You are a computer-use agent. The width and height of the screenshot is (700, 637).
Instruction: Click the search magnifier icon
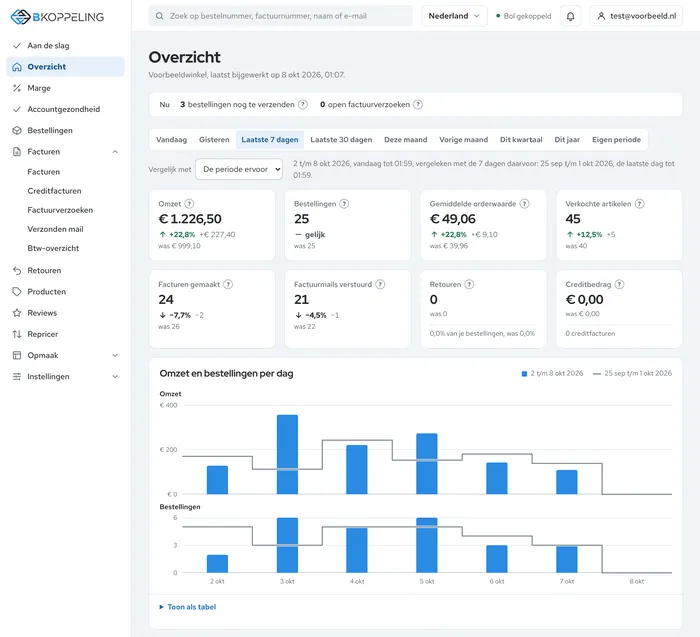159,16
